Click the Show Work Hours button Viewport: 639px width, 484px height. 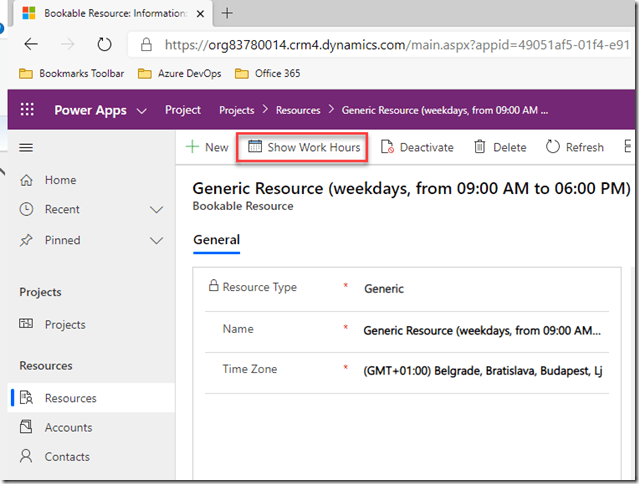(303, 147)
